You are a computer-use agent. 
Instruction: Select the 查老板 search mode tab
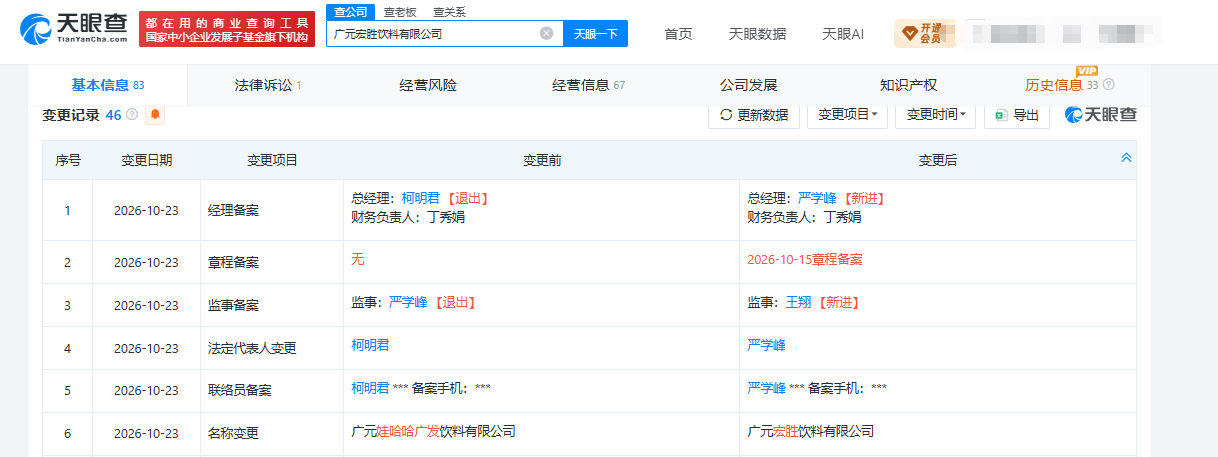(x=400, y=12)
